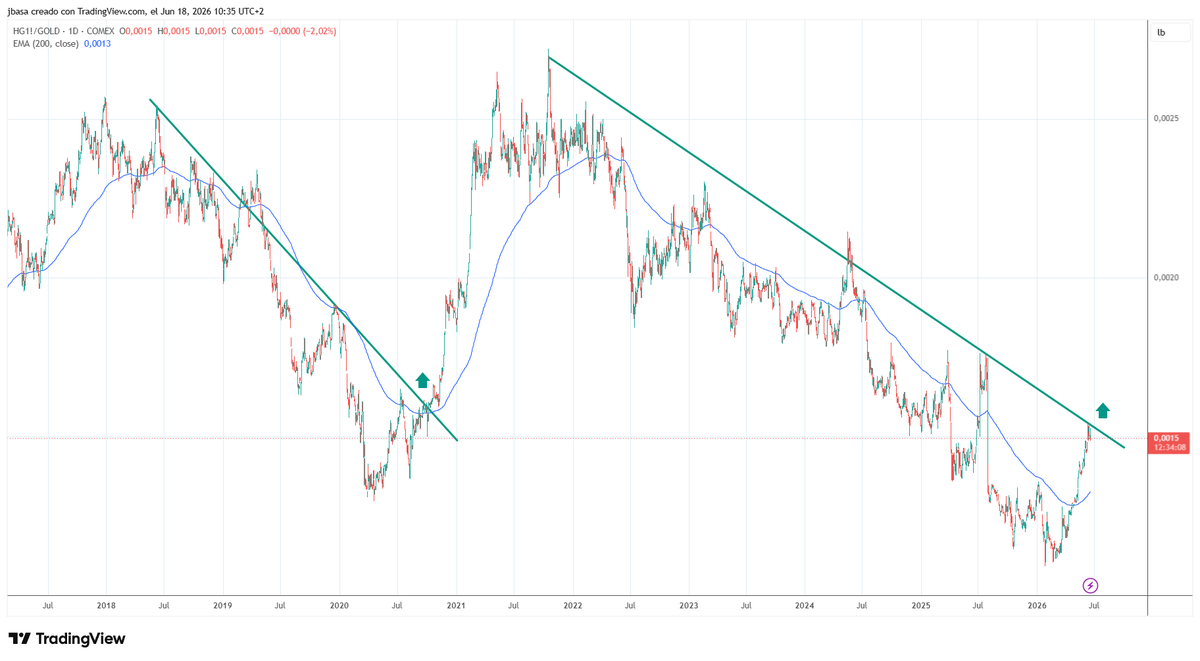
Task: Click the EMA value 0,0013
Action: click(x=97, y=44)
